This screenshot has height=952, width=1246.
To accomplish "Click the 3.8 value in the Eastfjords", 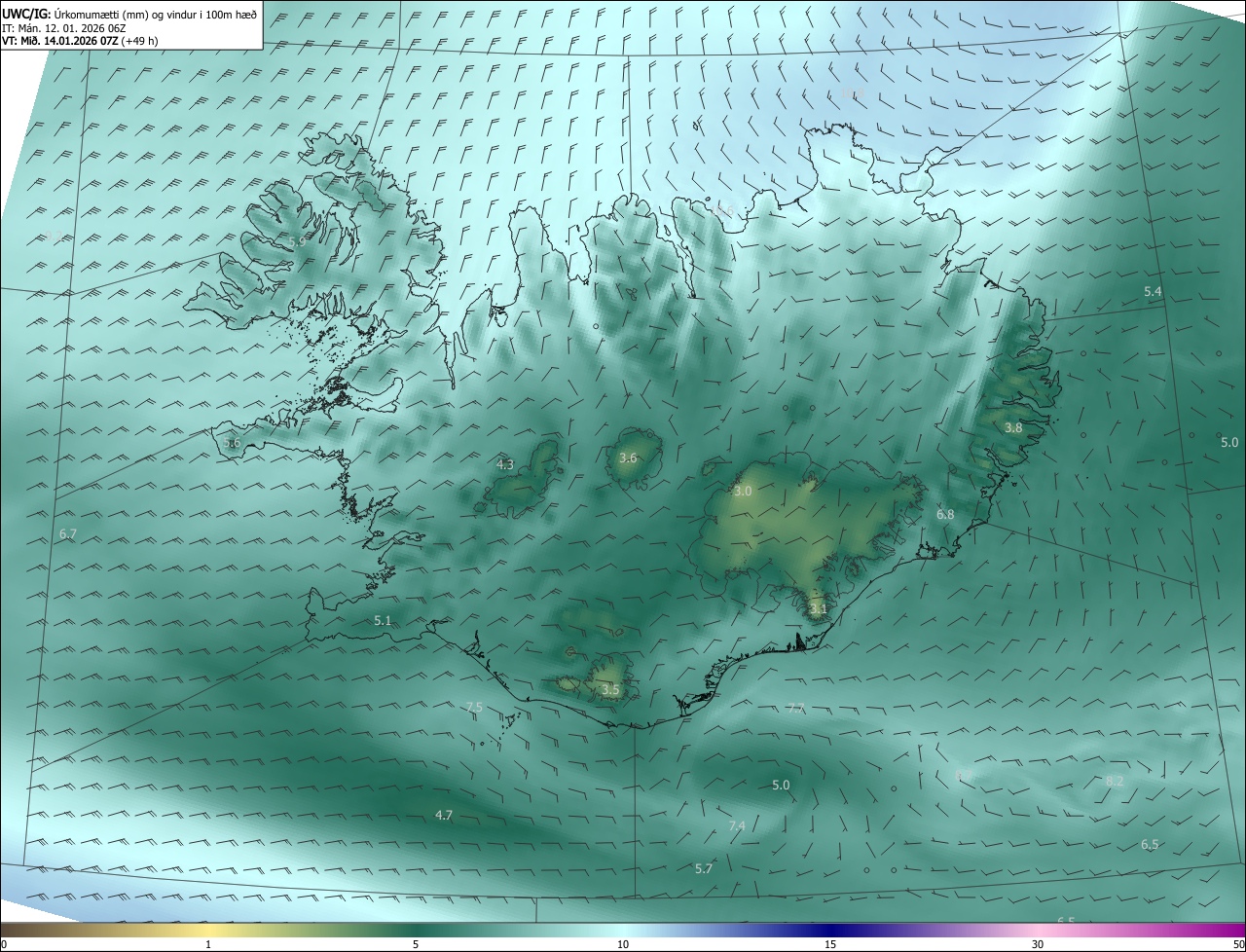I will click(1013, 427).
